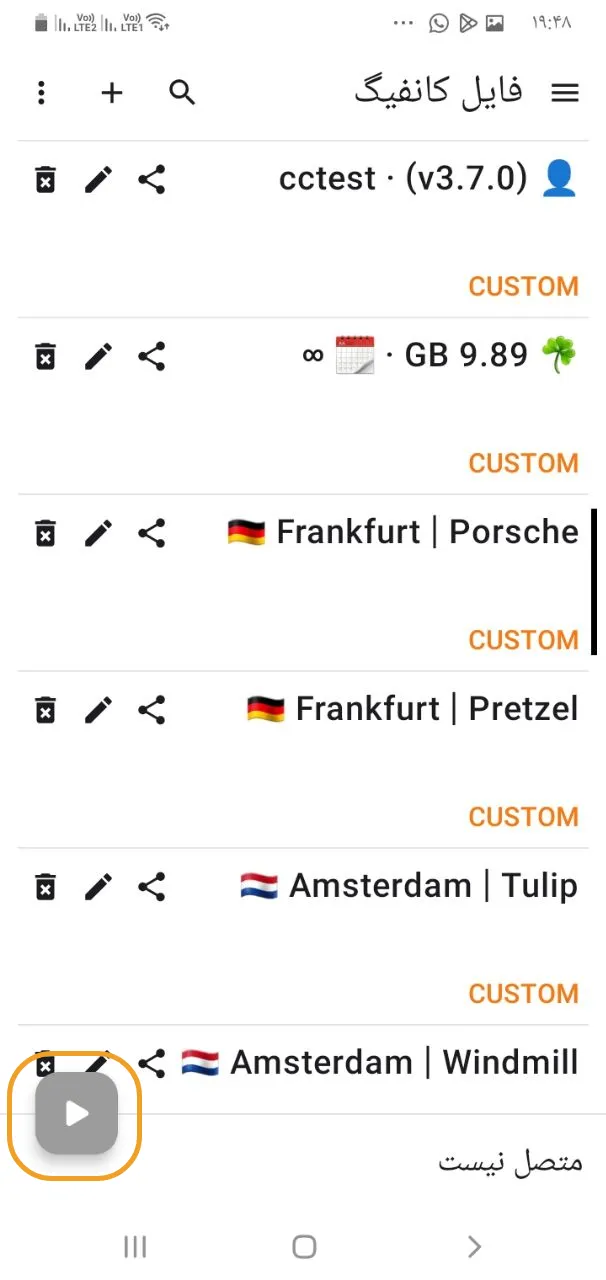The width and height of the screenshot is (606, 1280).
Task: Delete the Frankfurt | Pretzel config
Action: click(45, 710)
